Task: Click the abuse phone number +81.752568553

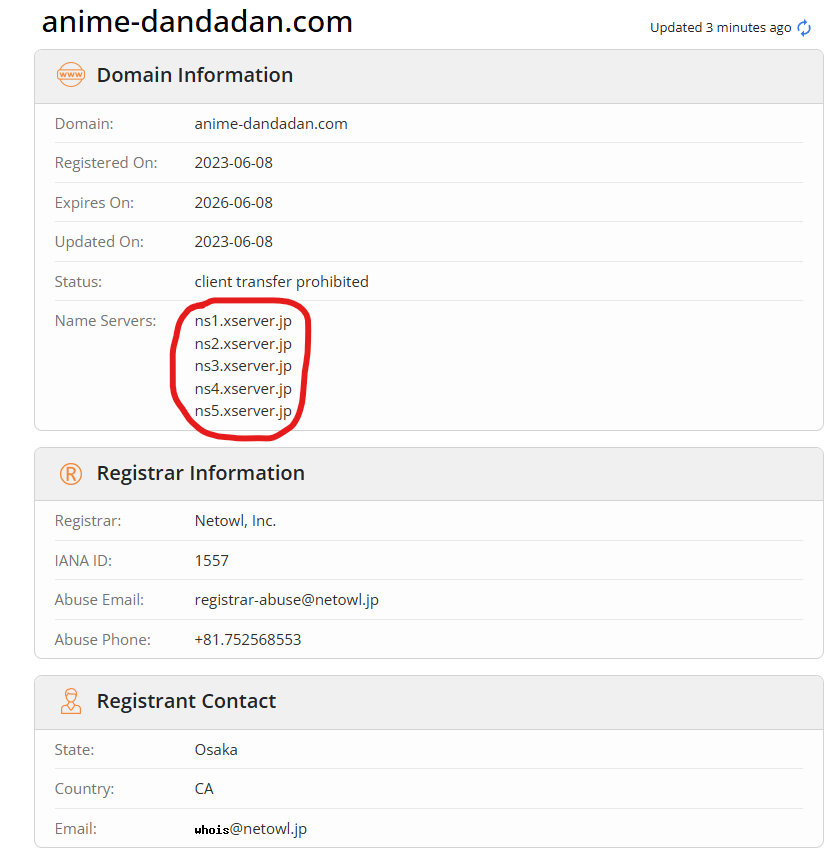Action: [247, 639]
